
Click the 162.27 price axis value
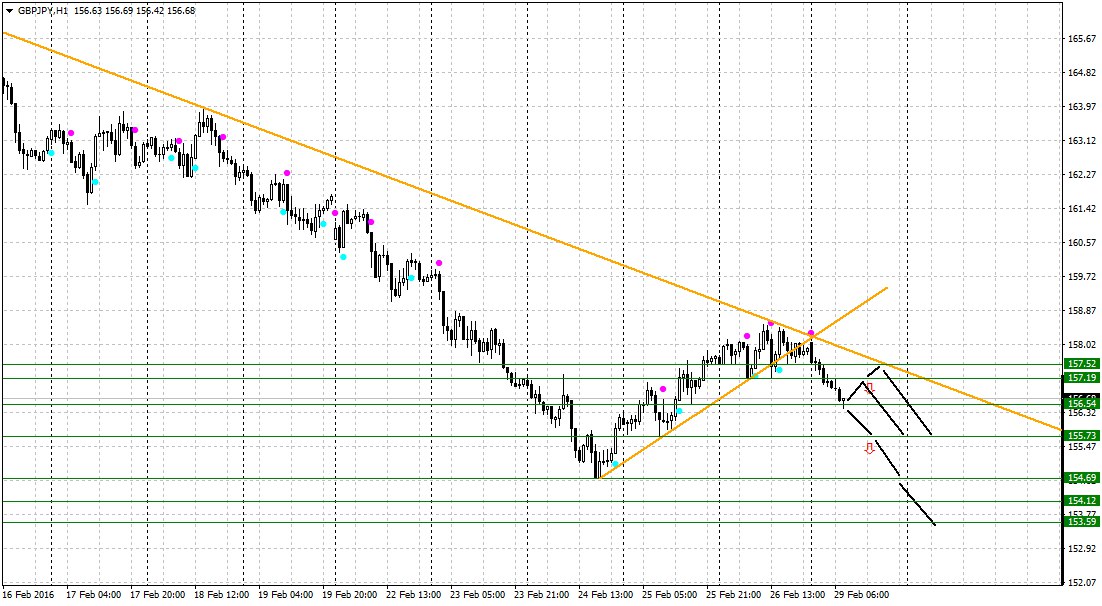[x=1082, y=174]
